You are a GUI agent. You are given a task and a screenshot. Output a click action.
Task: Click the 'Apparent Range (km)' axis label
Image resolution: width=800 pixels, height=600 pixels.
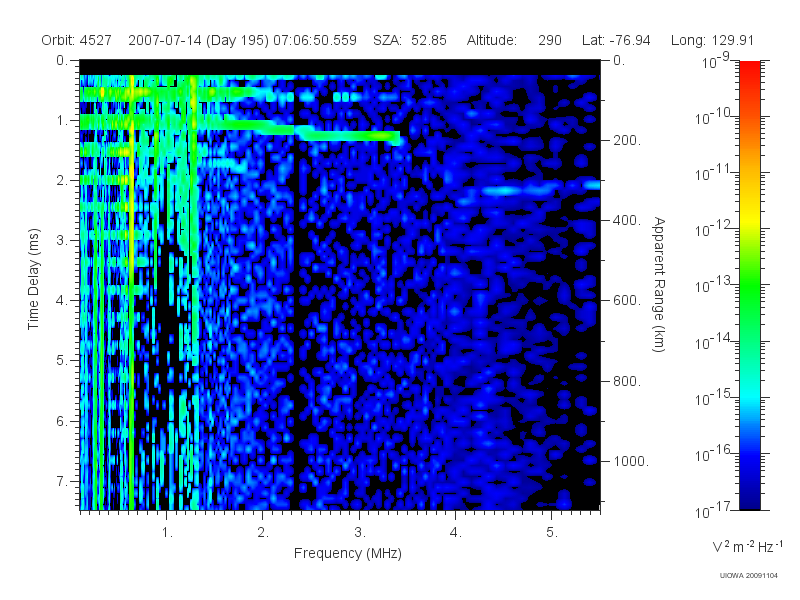pos(659,284)
